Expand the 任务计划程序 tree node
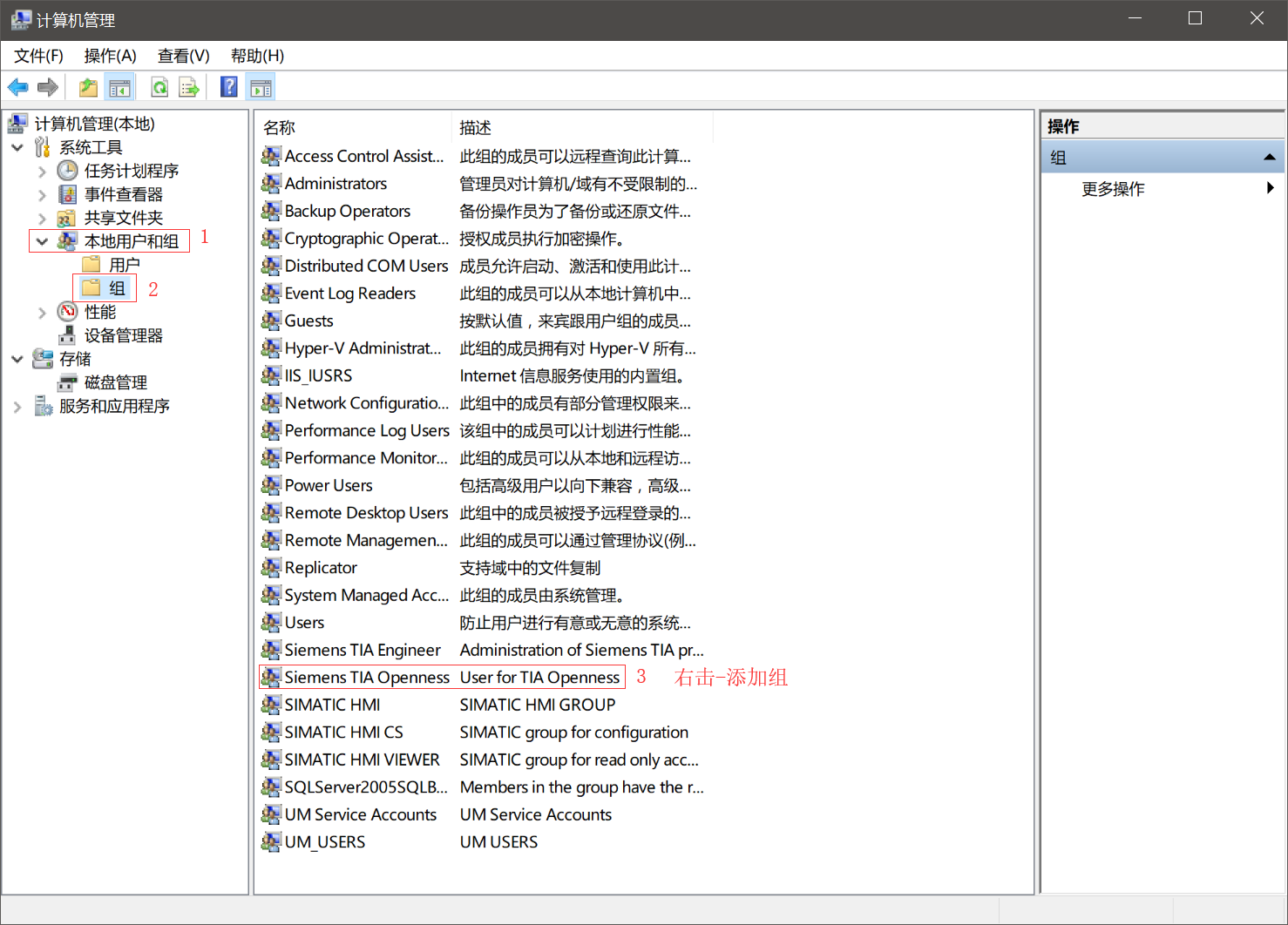Screen dimensions: 1288x925 [x=42, y=172]
